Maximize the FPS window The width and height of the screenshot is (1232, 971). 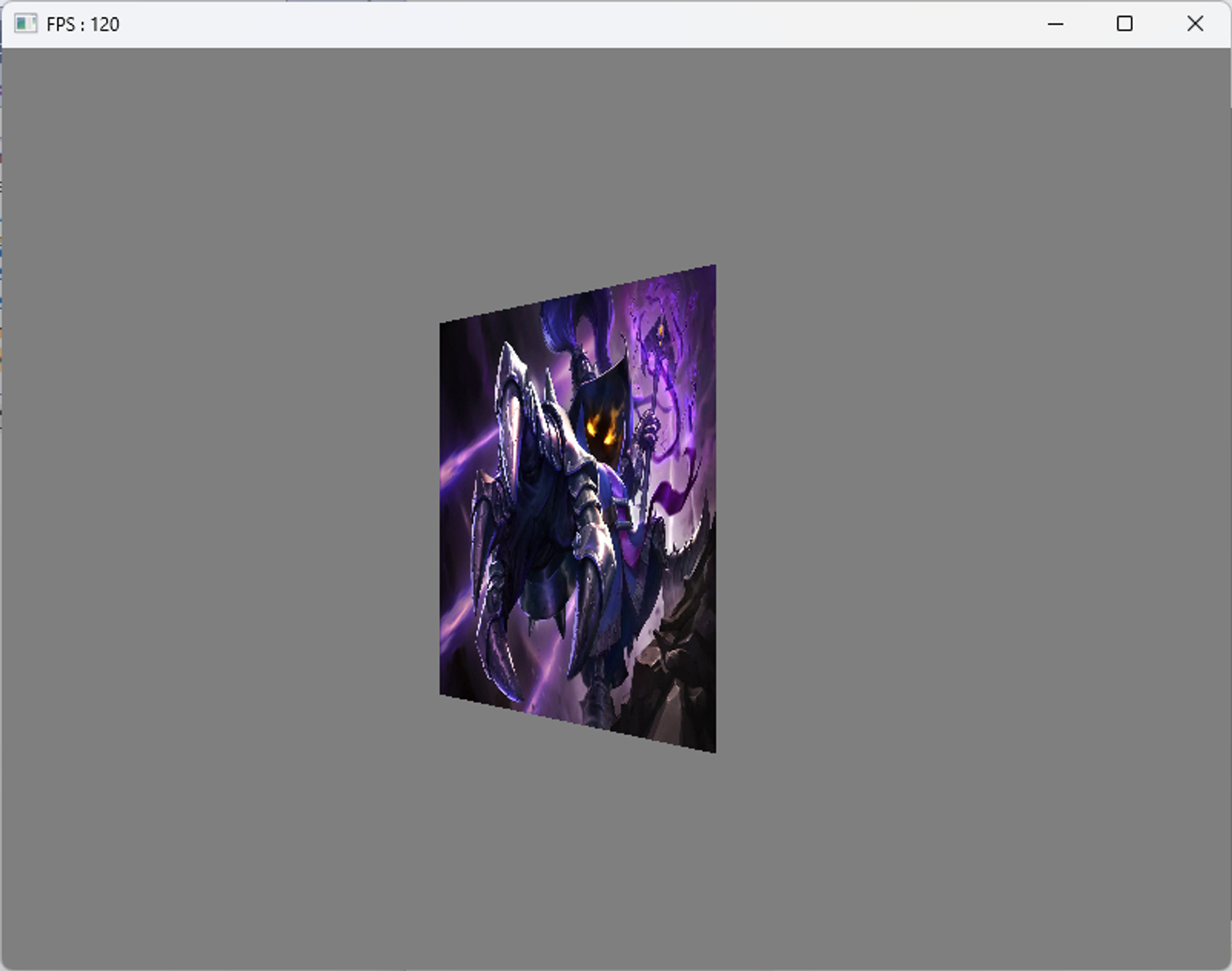[x=1125, y=24]
